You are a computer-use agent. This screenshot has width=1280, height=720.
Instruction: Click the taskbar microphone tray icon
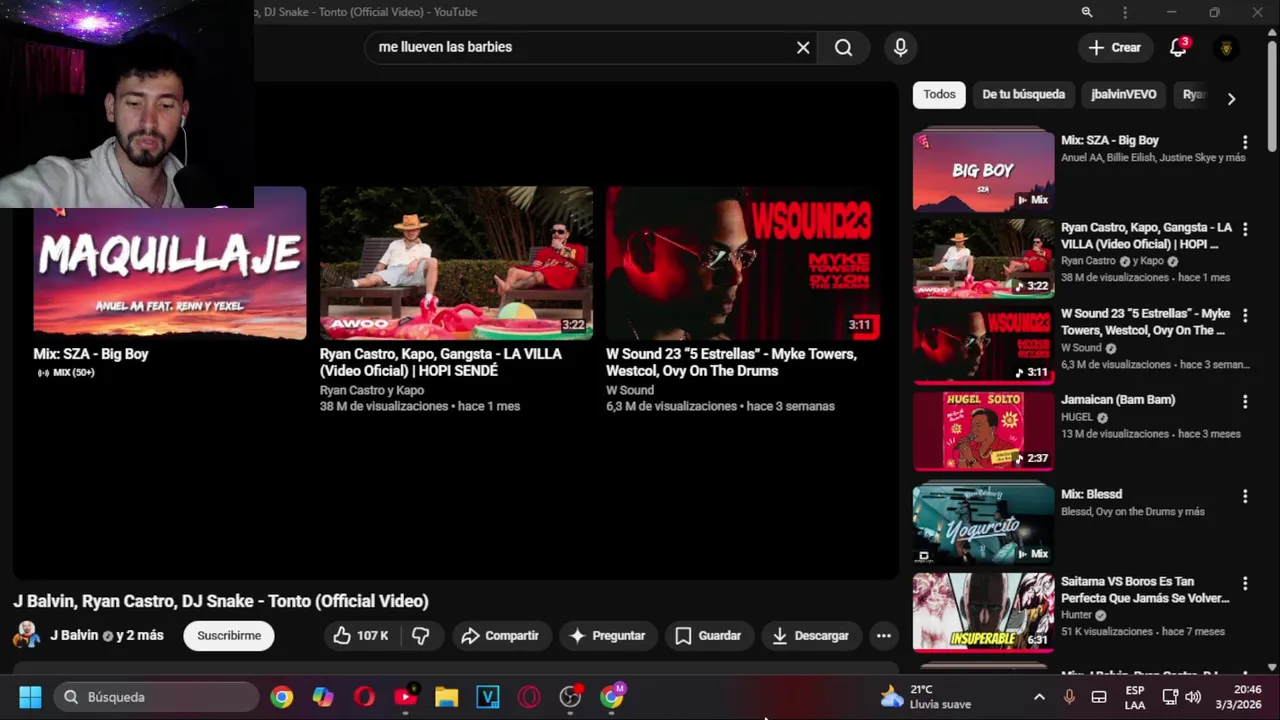[x=1069, y=697]
